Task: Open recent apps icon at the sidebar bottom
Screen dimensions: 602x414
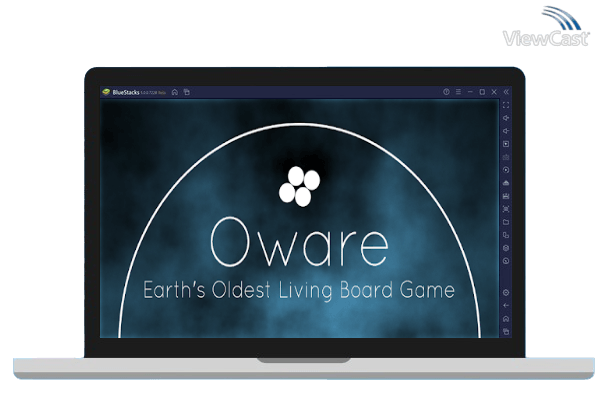Action: 506,331
